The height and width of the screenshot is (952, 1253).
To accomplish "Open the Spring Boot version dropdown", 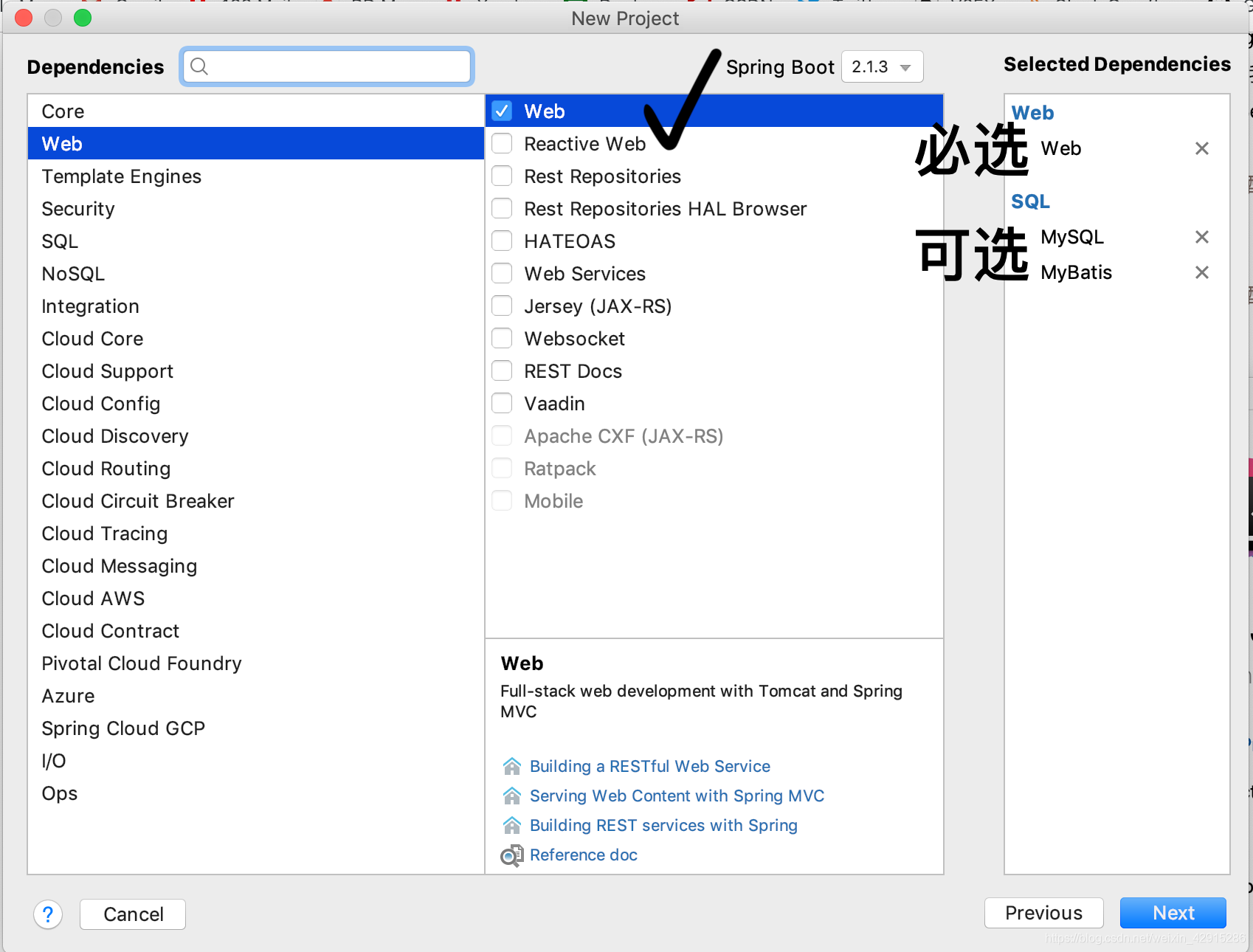I will pos(882,66).
